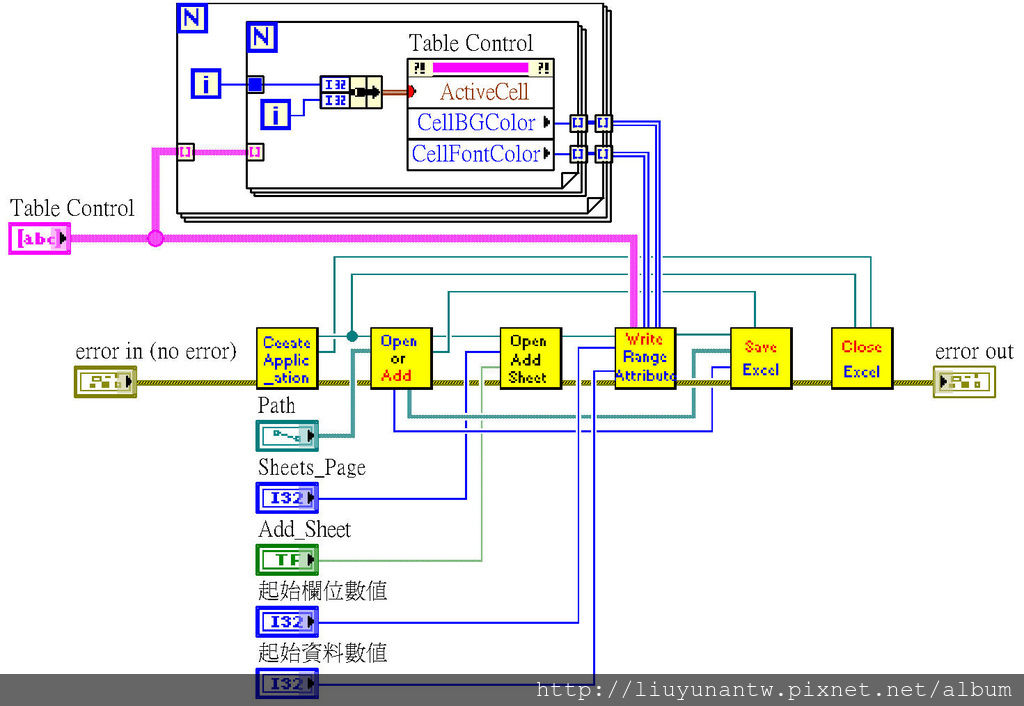Image resolution: width=1024 pixels, height=706 pixels.
Task: Select the error in cluster terminal
Action: pos(105,381)
